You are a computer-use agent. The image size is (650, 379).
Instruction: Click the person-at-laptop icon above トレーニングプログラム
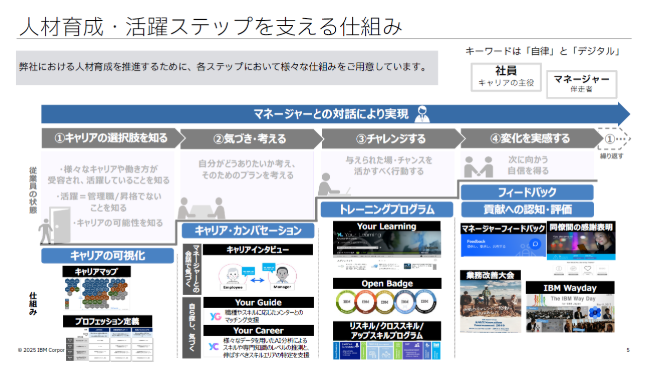pyautogui.click(x=334, y=185)
